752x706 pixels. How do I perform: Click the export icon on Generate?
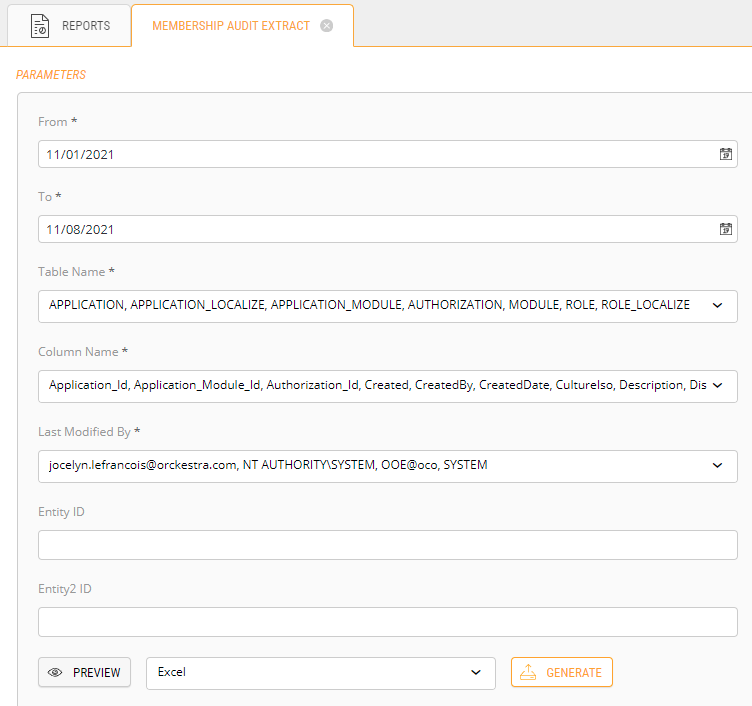coord(529,673)
